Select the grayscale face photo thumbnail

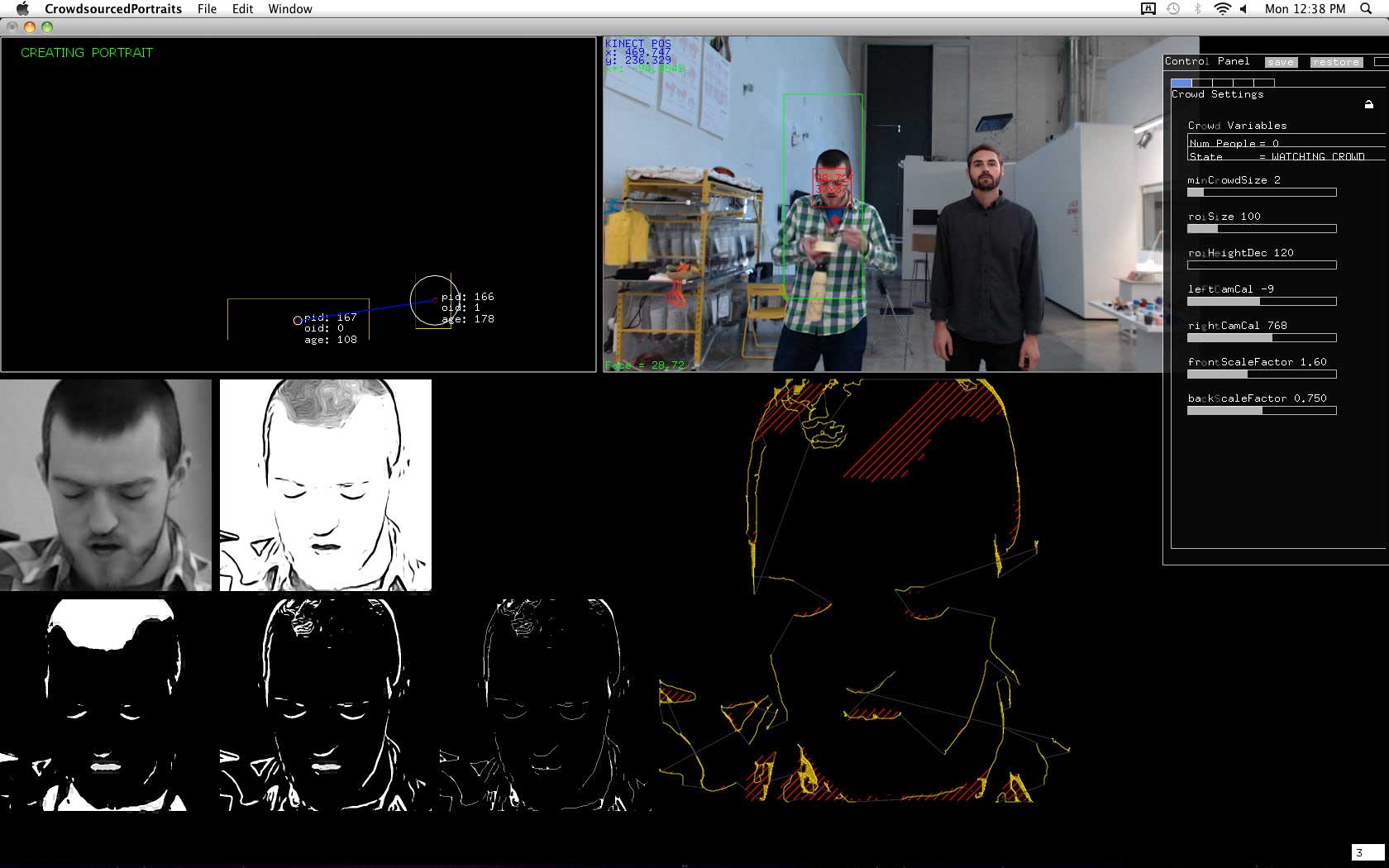[x=106, y=485]
